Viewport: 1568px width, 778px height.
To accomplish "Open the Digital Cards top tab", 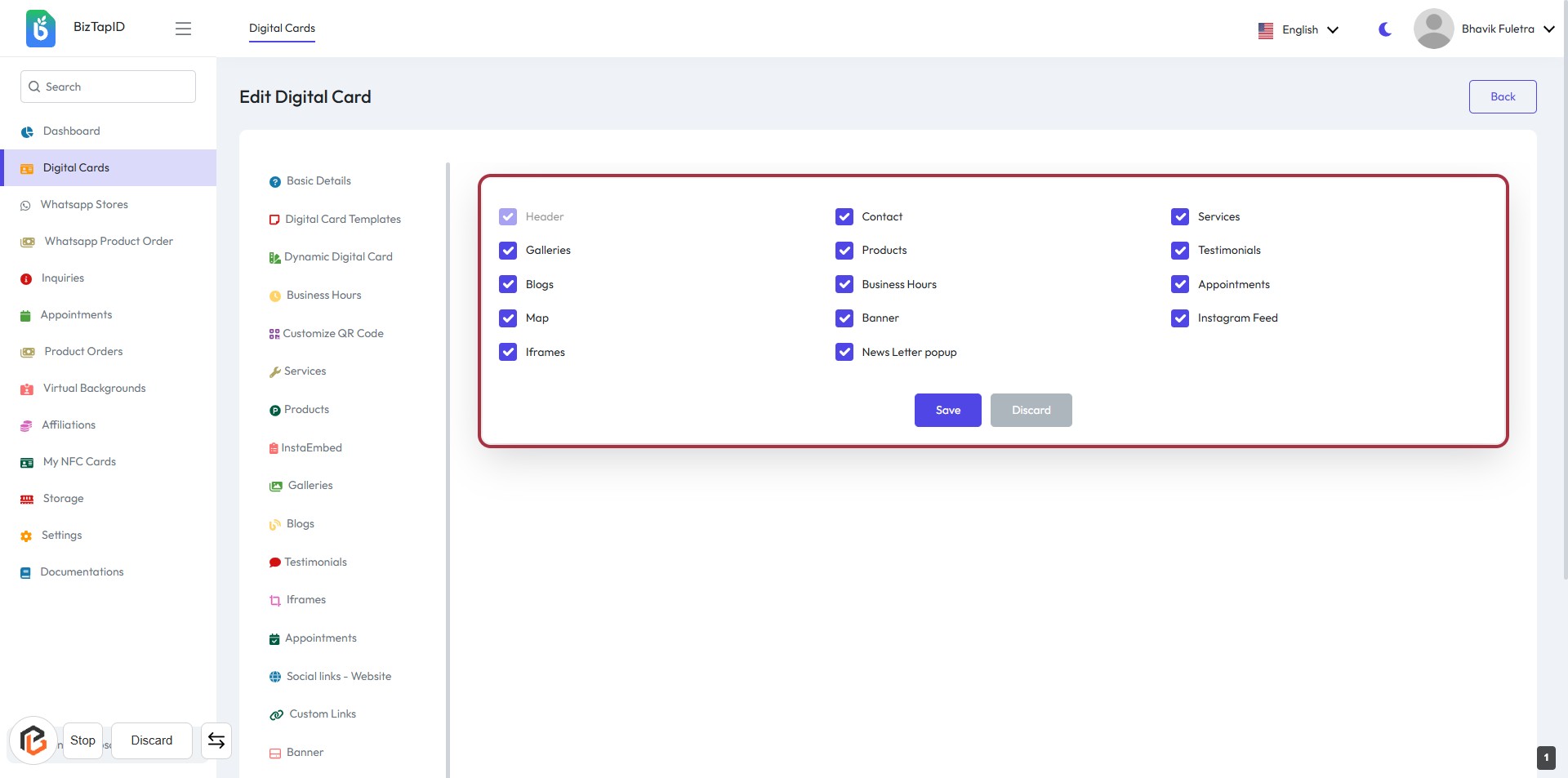I will click(x=282, y=28).
